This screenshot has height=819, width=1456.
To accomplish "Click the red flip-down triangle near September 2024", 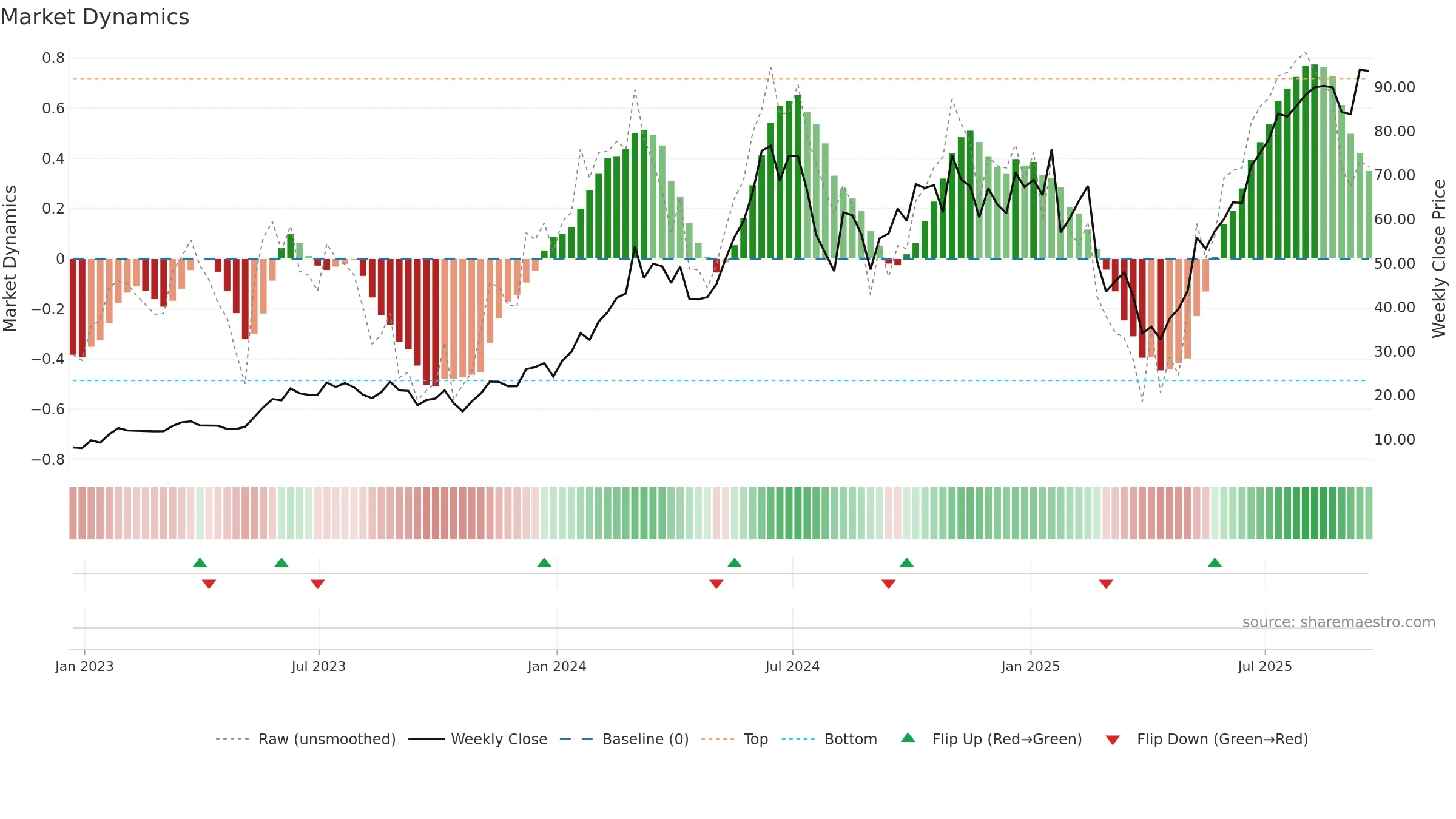I will 889,584.
